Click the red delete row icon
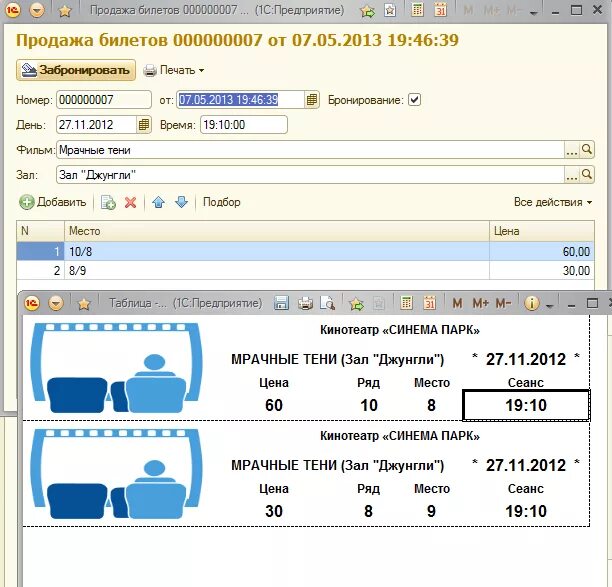 pos(130,202)
